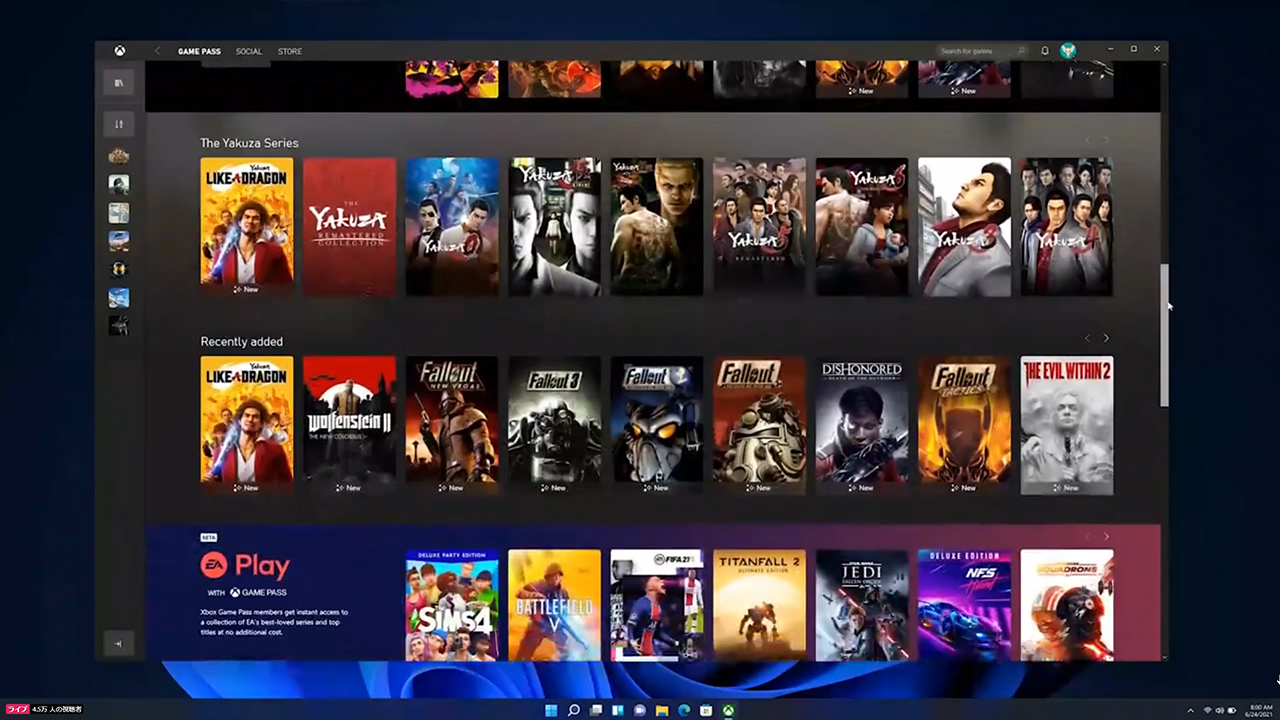Open The Evil Within 2 card
The height and width of the screenshot is (720, 1280).
point(1067,425)
